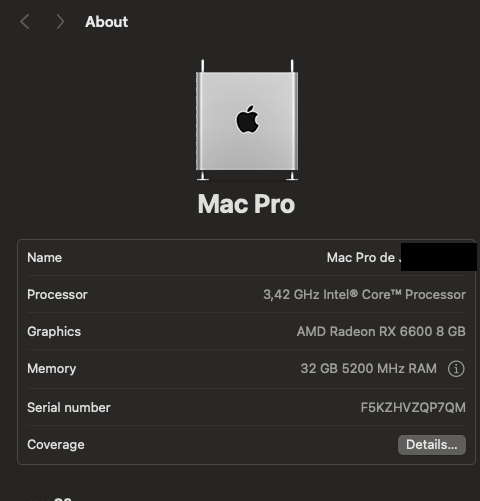Go forward with the right chevron arrow
The image size is (480, 501).
click(60, 22)
